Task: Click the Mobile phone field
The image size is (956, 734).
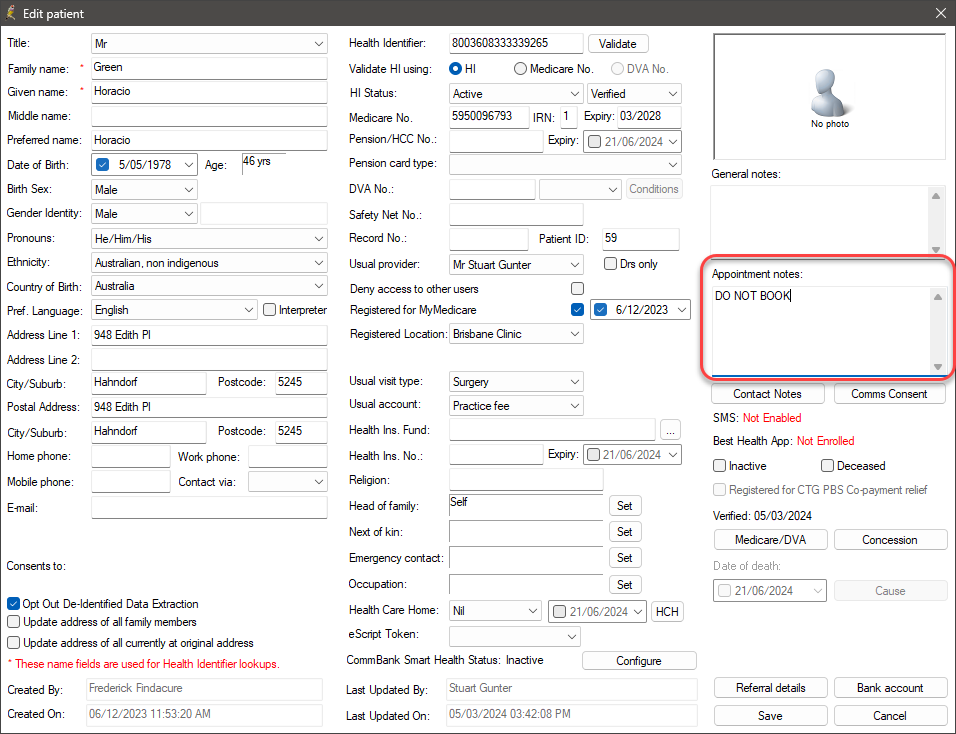Action: click(130, 482)
